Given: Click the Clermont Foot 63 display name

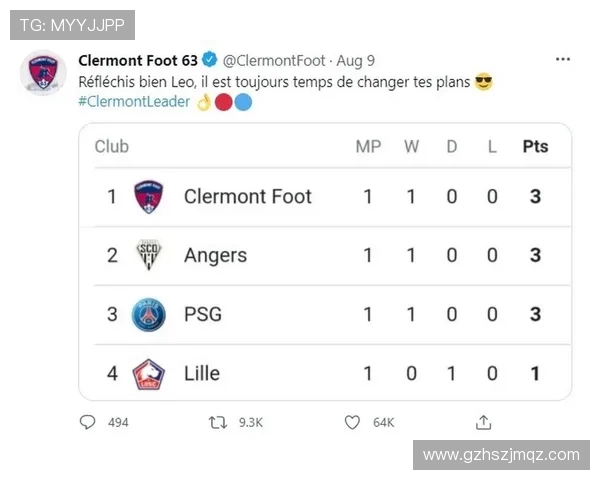Looking at the screenshot, I should [138, 61].
